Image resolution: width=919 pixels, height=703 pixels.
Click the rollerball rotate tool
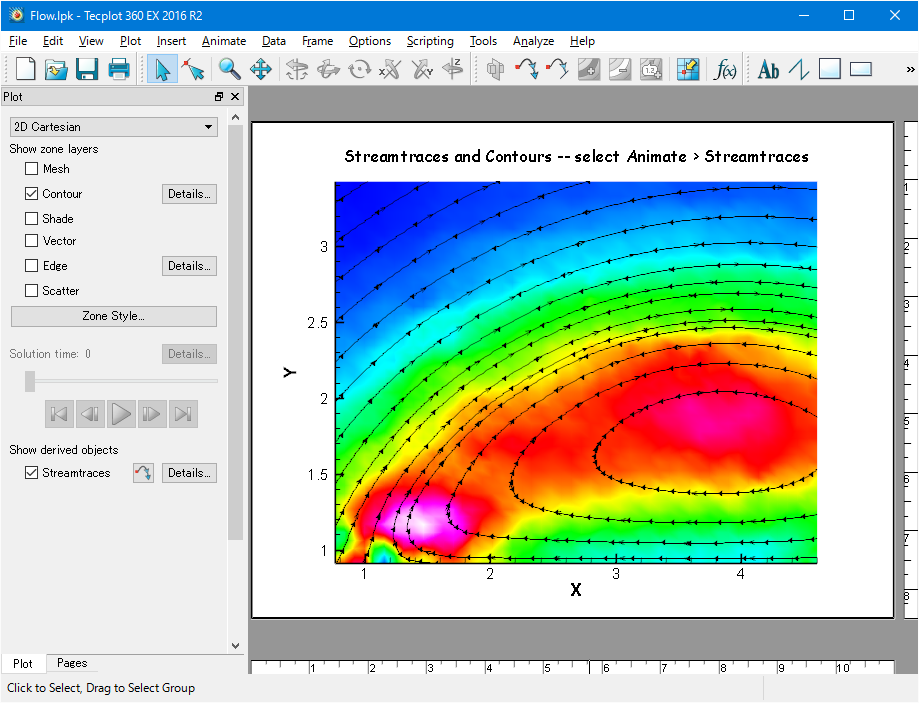[x=328, y=69]
